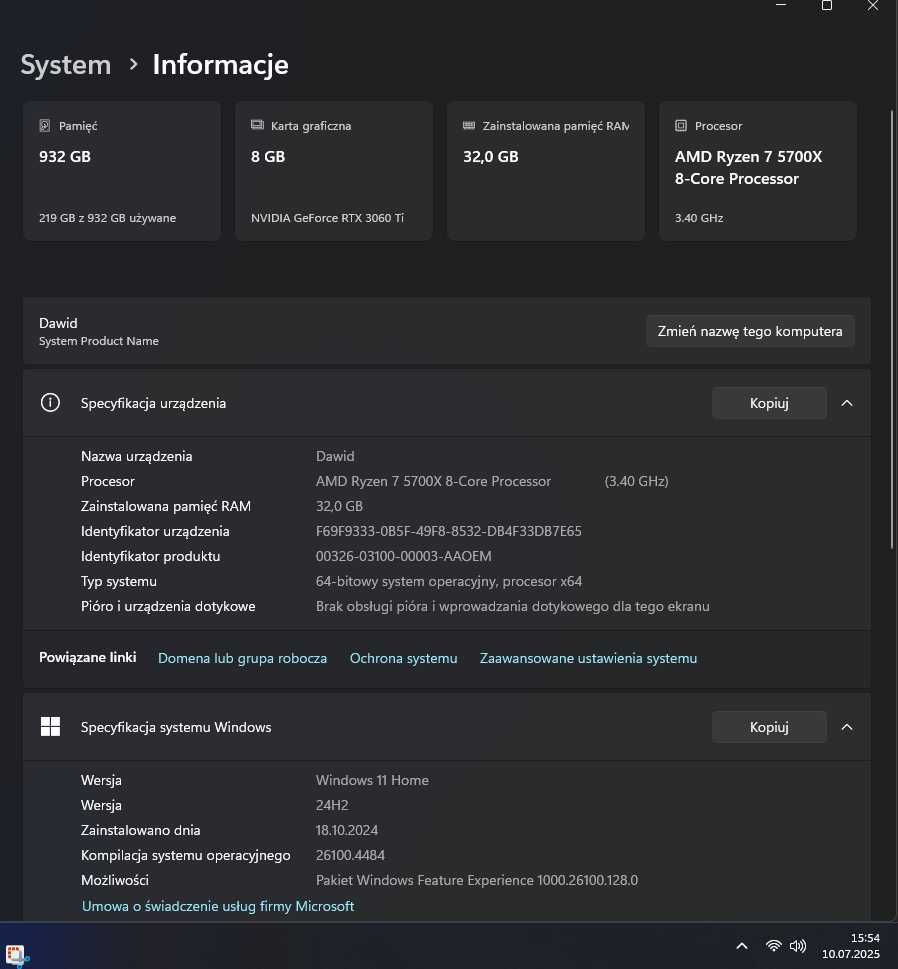
Task: Click the Procesor card icon
Action: coord(681,125)
